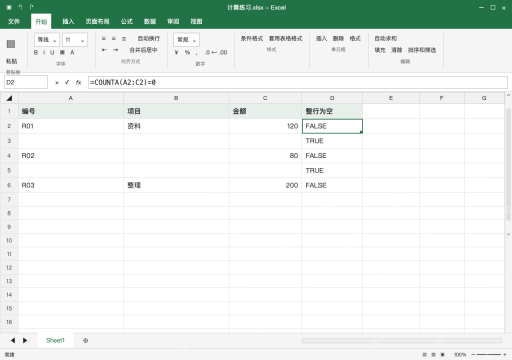The width and height of the screenshot is (512, 360).
Task: Center text with middle alignment icon
Action: coord(114,39)
